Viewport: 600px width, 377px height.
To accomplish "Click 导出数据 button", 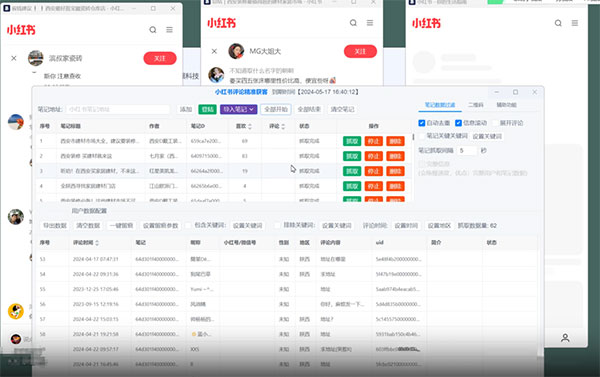I will point(55,225).
